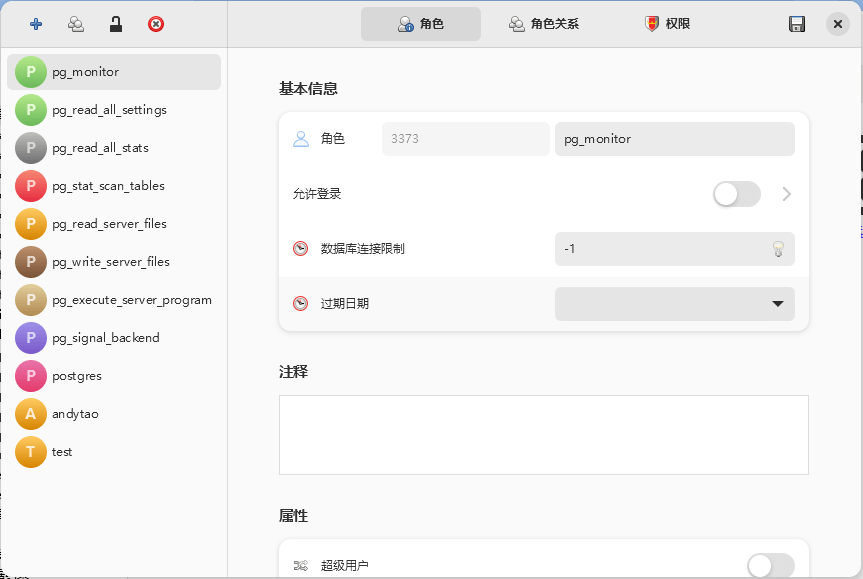Click the expiry date combo box arrow

click(x=777, y=303)
